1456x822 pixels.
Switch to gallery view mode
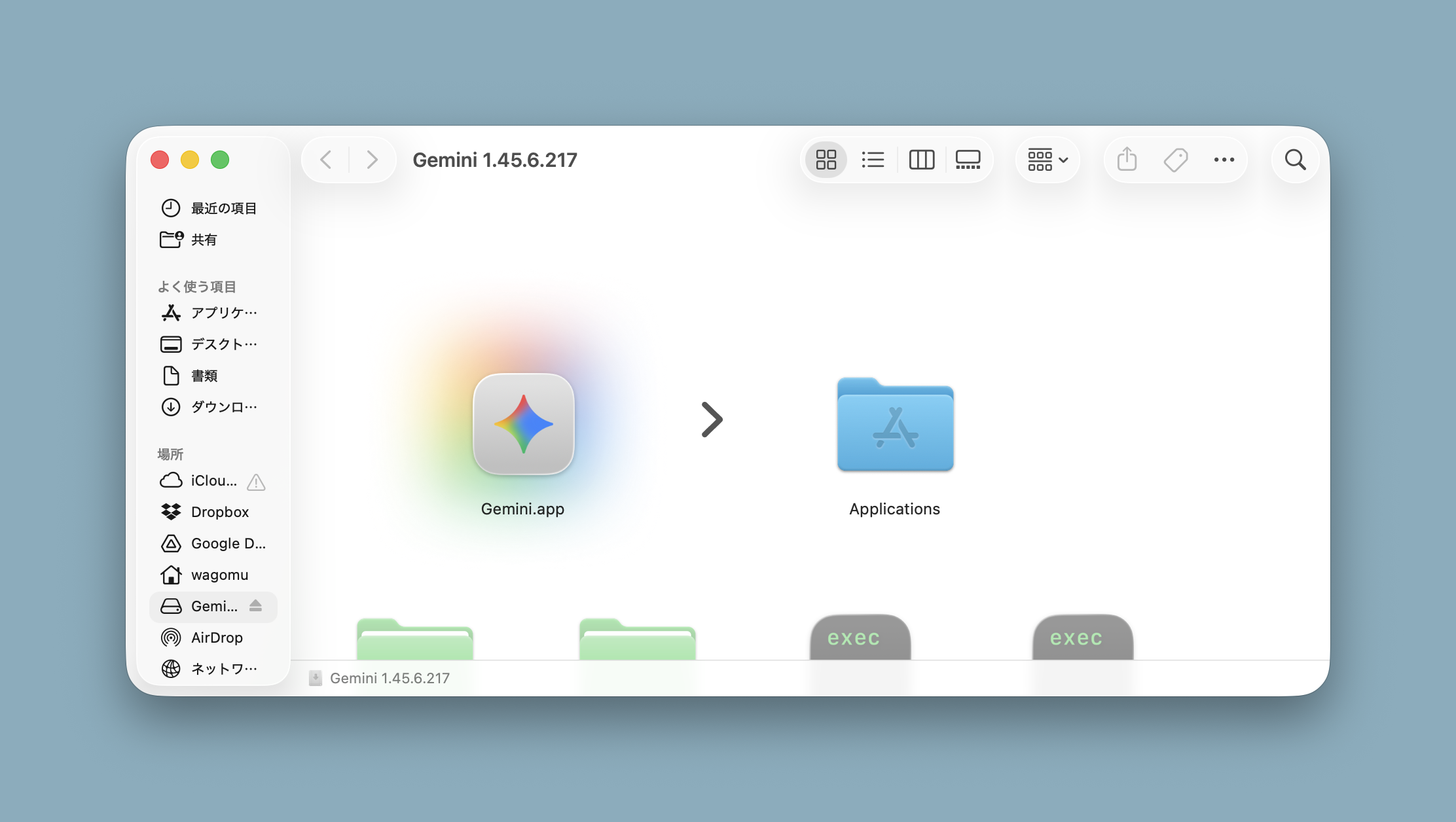click(968, 160)
